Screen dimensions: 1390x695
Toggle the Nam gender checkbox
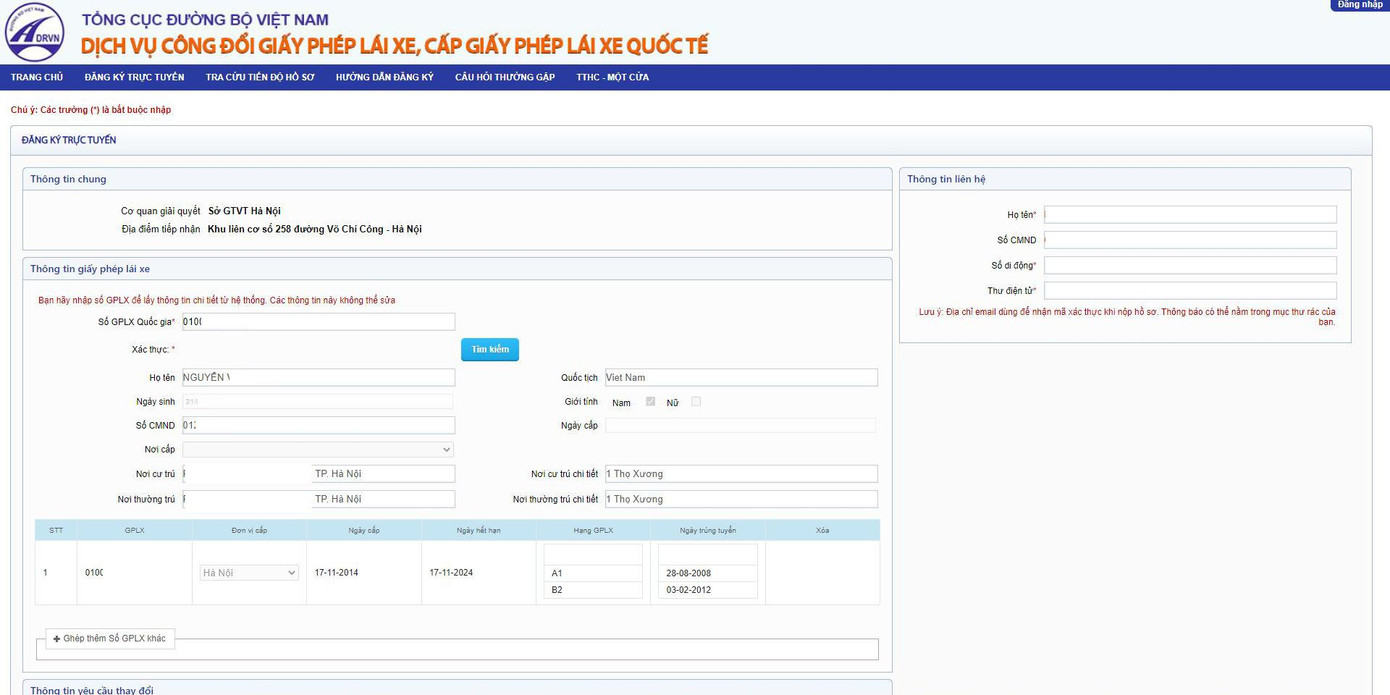(651, 402)
